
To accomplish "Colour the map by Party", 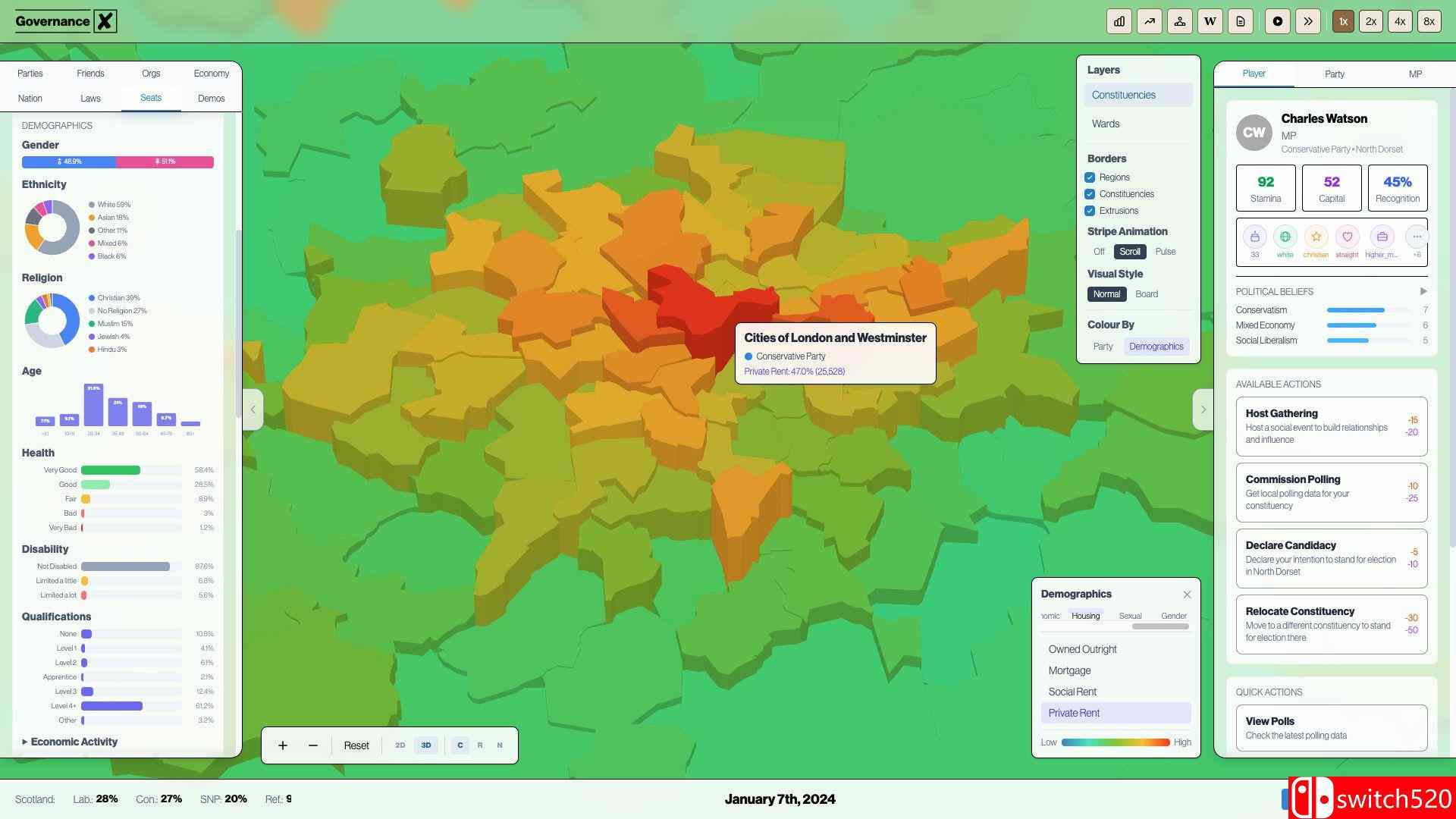I will click(1103, 347).
